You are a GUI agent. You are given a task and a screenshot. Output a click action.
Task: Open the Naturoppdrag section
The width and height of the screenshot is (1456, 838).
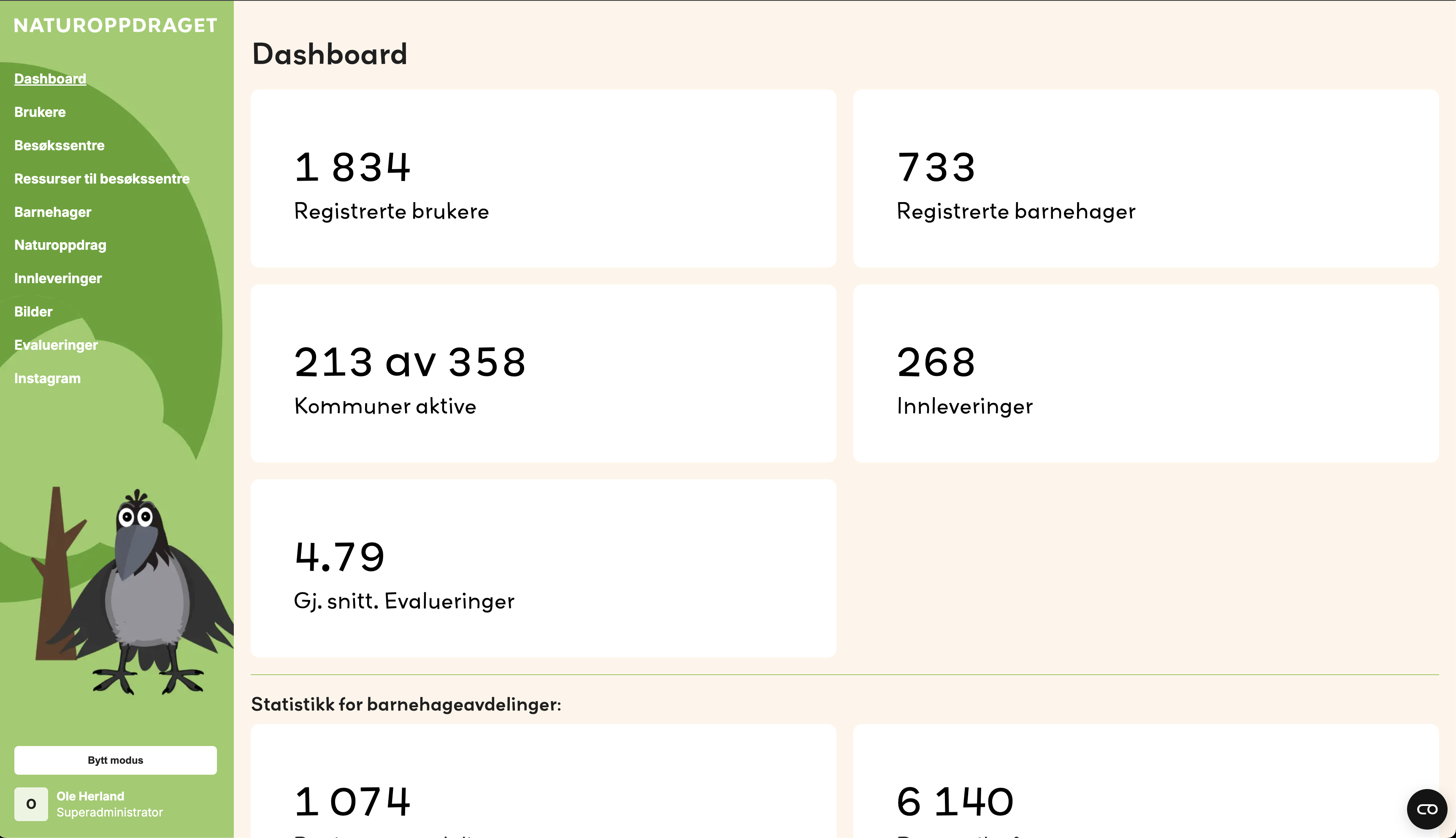pyautogui.click(x=60, y=245)
